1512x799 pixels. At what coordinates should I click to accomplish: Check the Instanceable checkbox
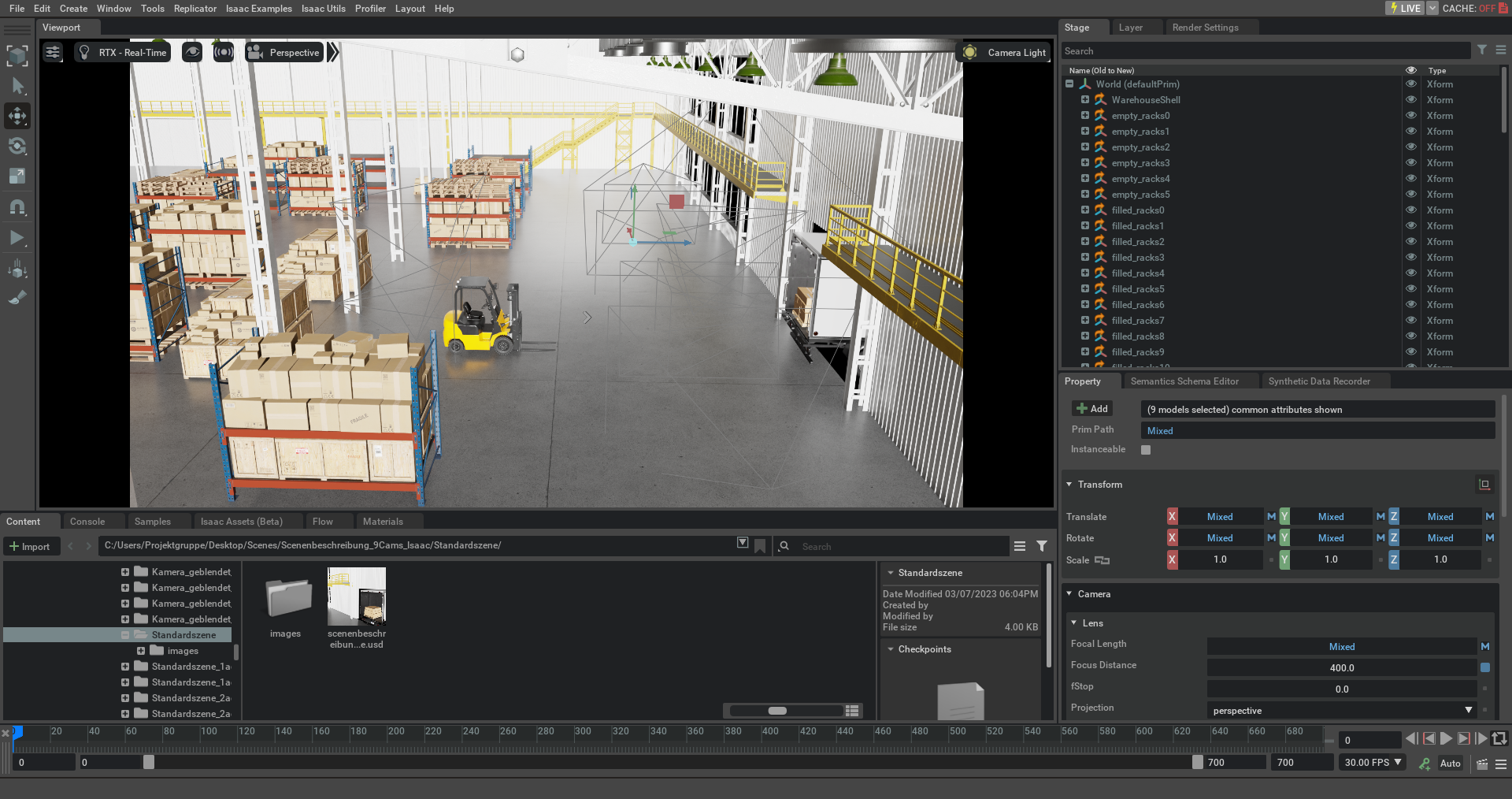pos(1146,450)
